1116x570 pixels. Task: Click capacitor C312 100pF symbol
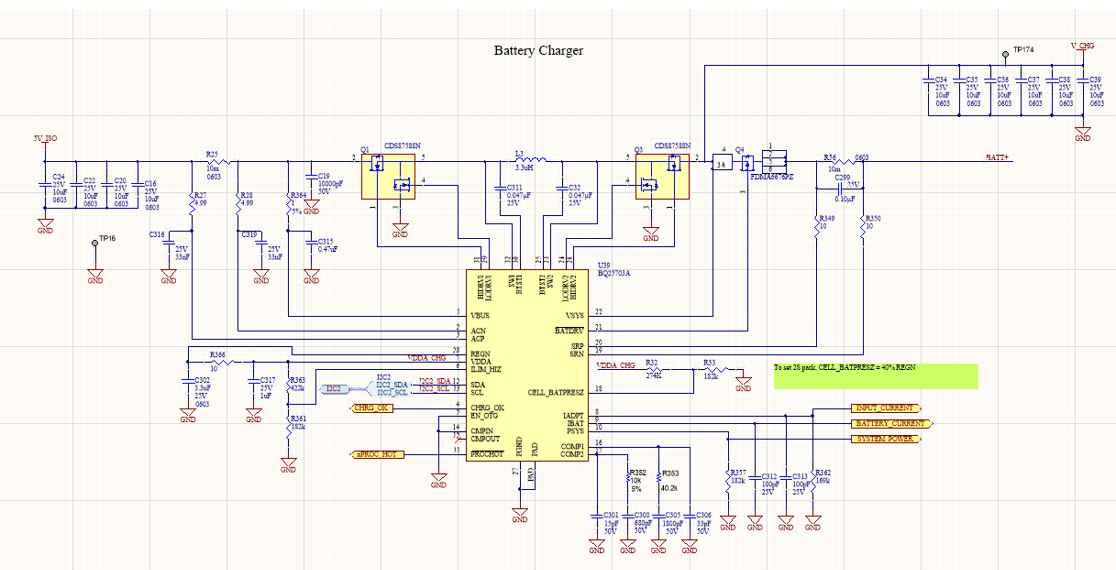(x=754, y=477)
